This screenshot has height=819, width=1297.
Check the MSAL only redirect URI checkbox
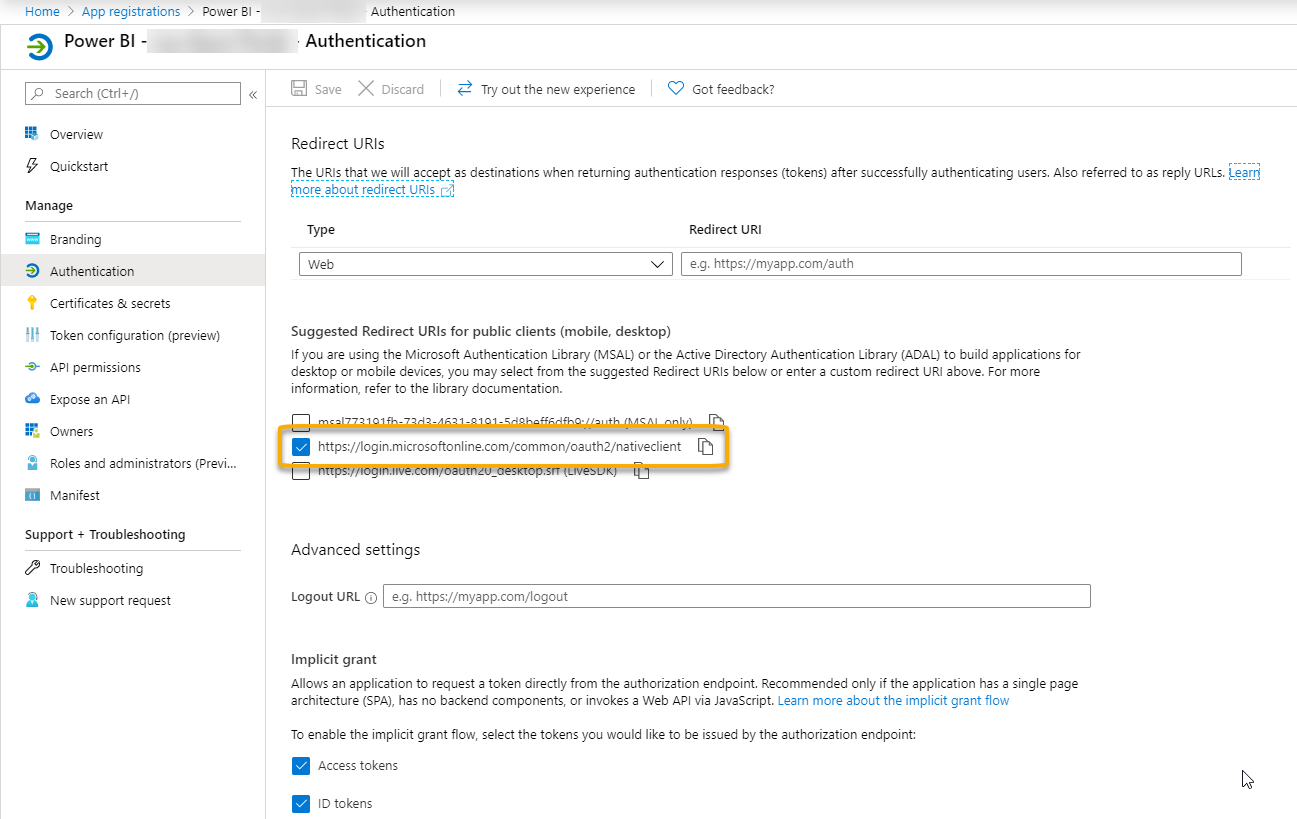click(301, 422)
